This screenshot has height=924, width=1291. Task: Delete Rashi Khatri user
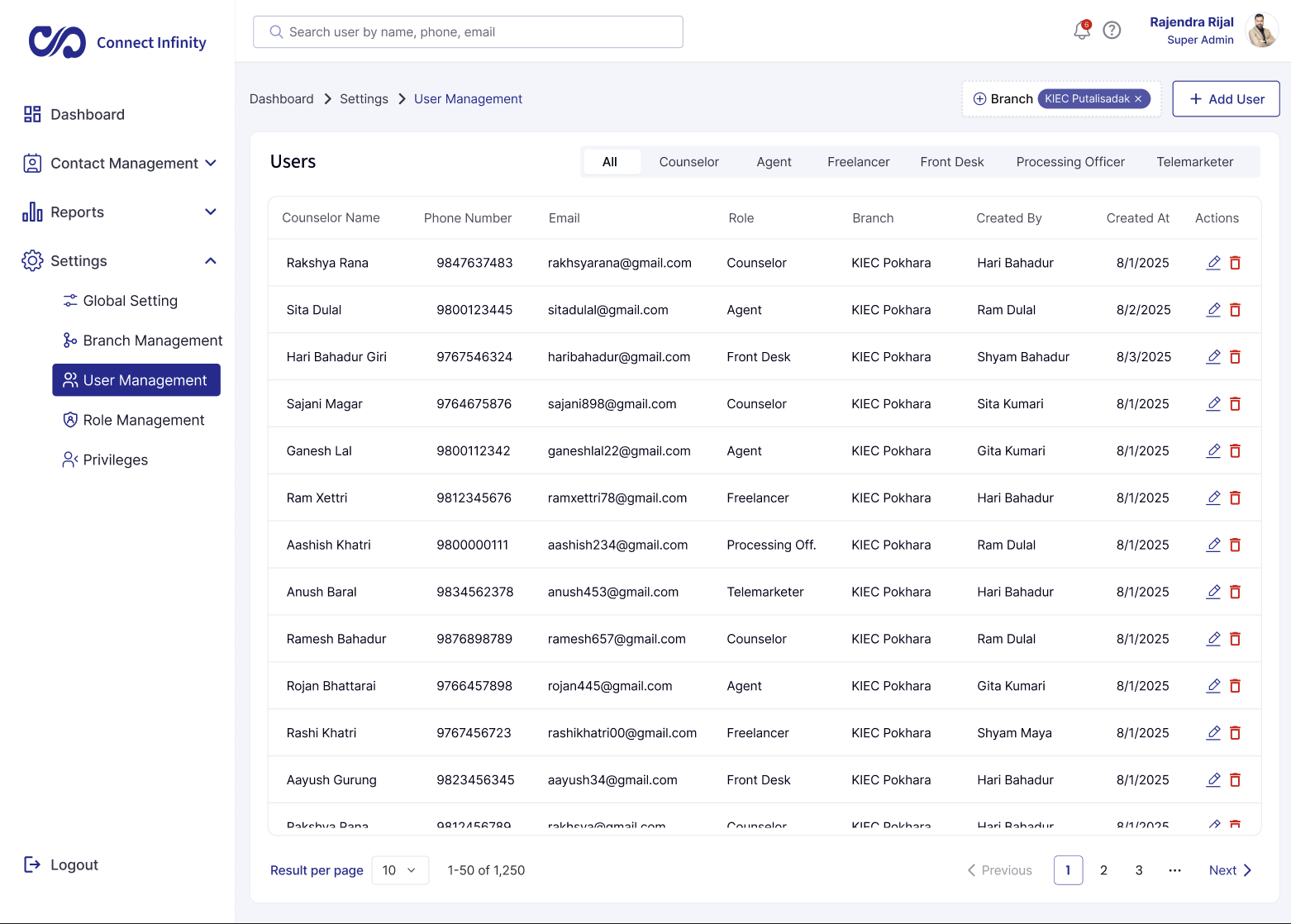click(x=1235, y=734)
